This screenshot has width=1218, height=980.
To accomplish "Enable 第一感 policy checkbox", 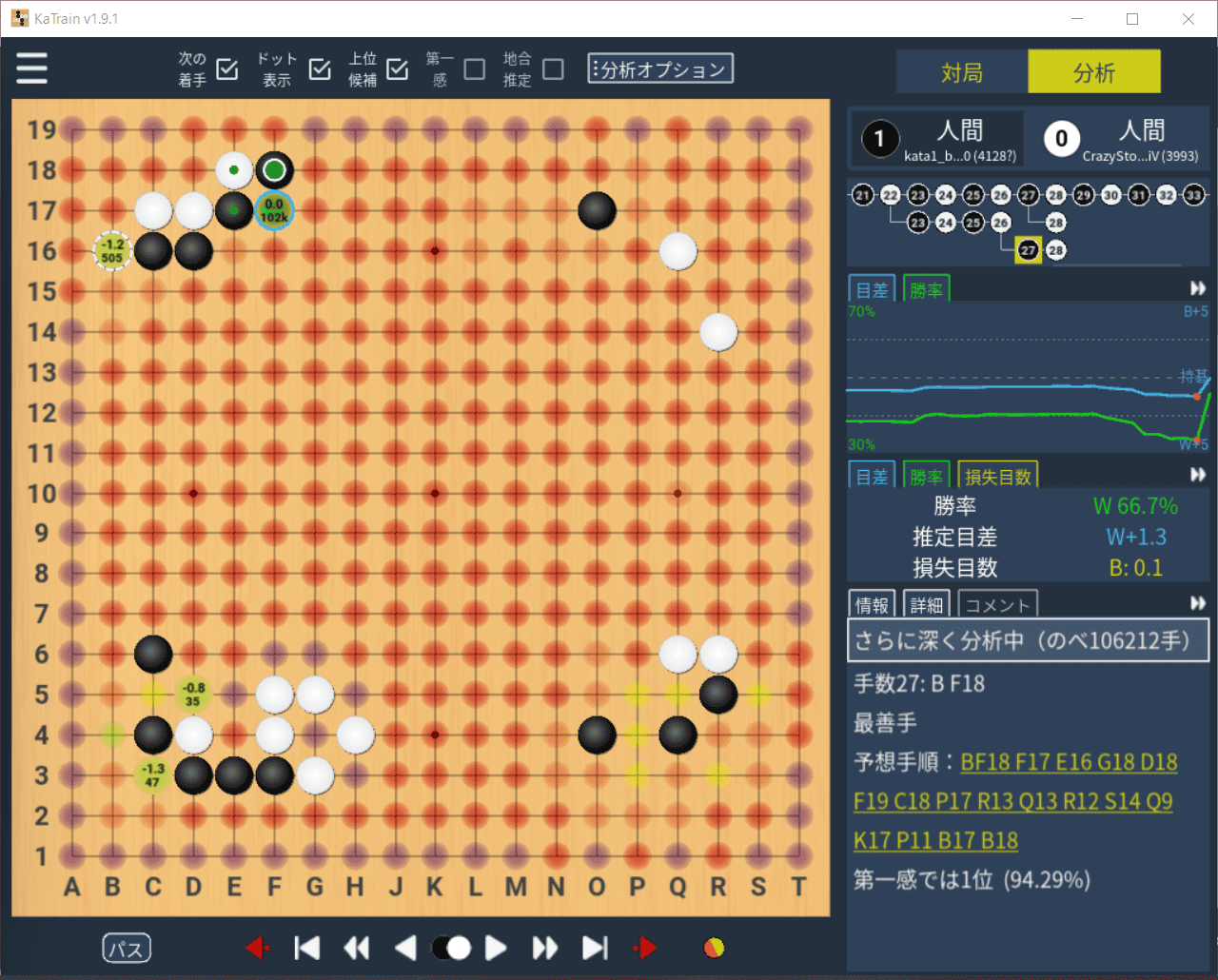I will tap(474, 69).
